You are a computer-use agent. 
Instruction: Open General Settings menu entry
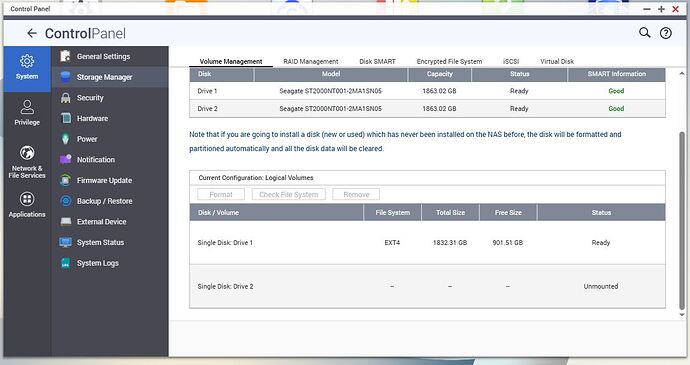pos(110,56)
